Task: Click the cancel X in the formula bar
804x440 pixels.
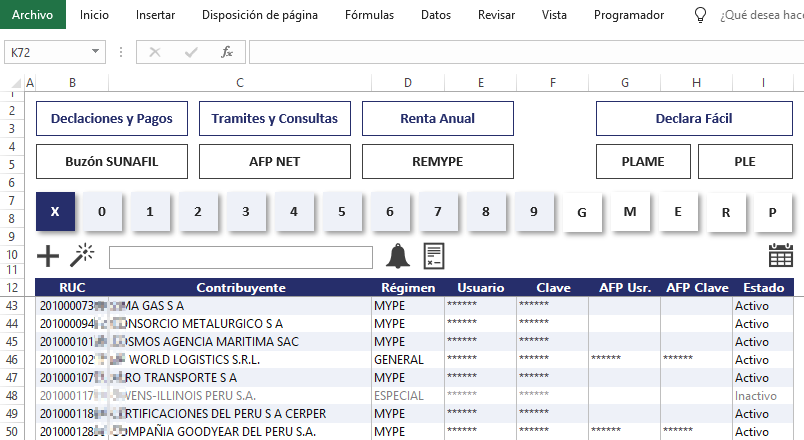Action: tap(155, 52)
